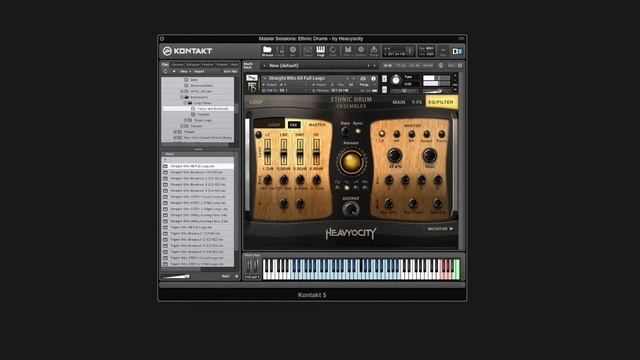
Task: Click the instrument info icon
Action: [x=373, y=78]
